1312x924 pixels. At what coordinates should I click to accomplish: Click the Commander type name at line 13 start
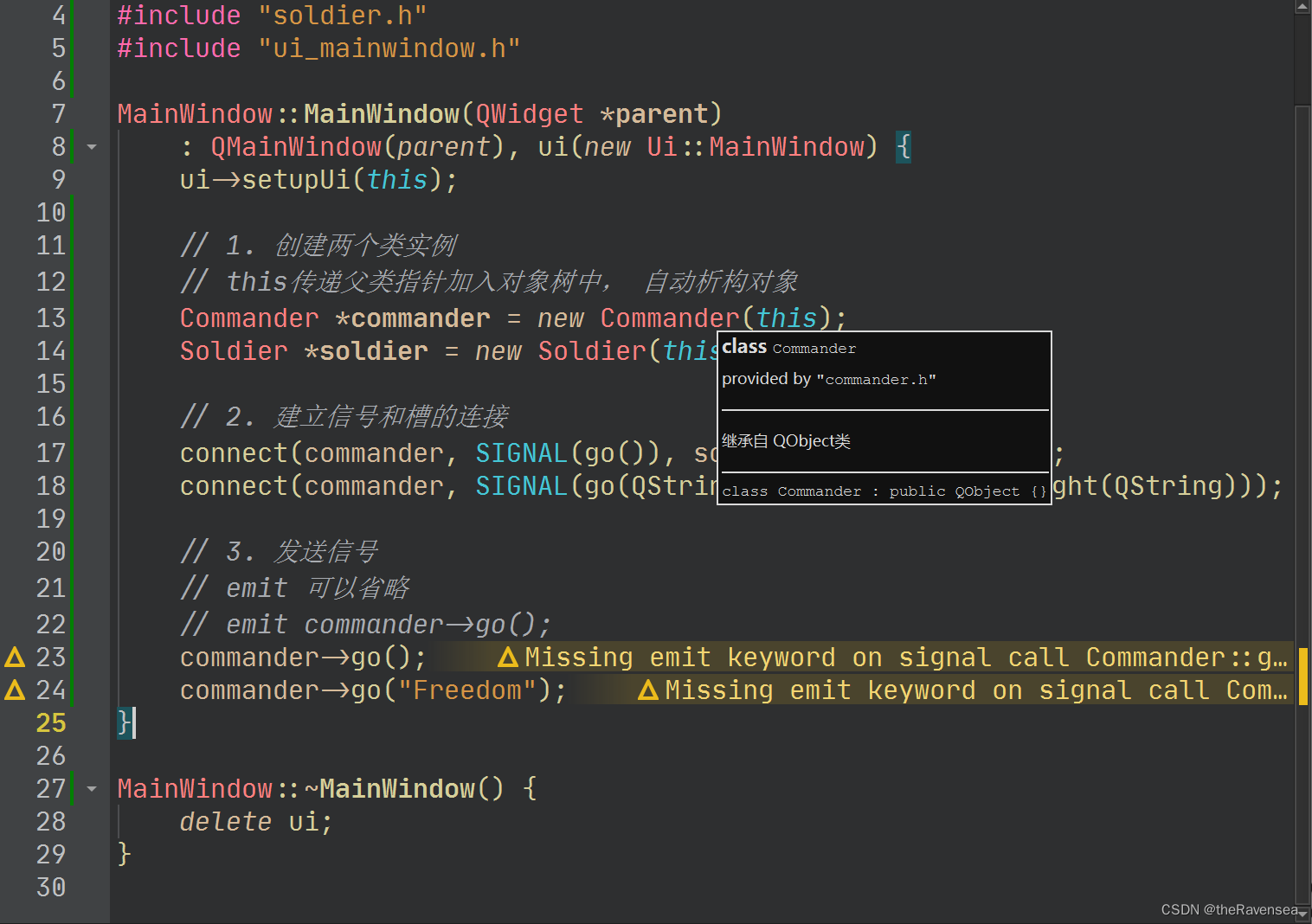click(x=249, y=318)
